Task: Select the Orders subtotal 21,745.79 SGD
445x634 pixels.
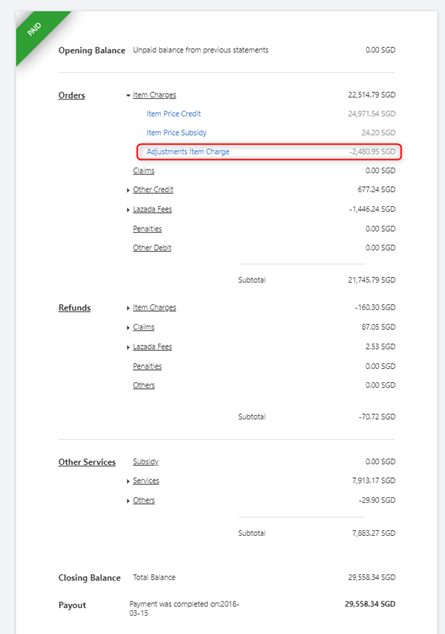Action: (372, 280)
